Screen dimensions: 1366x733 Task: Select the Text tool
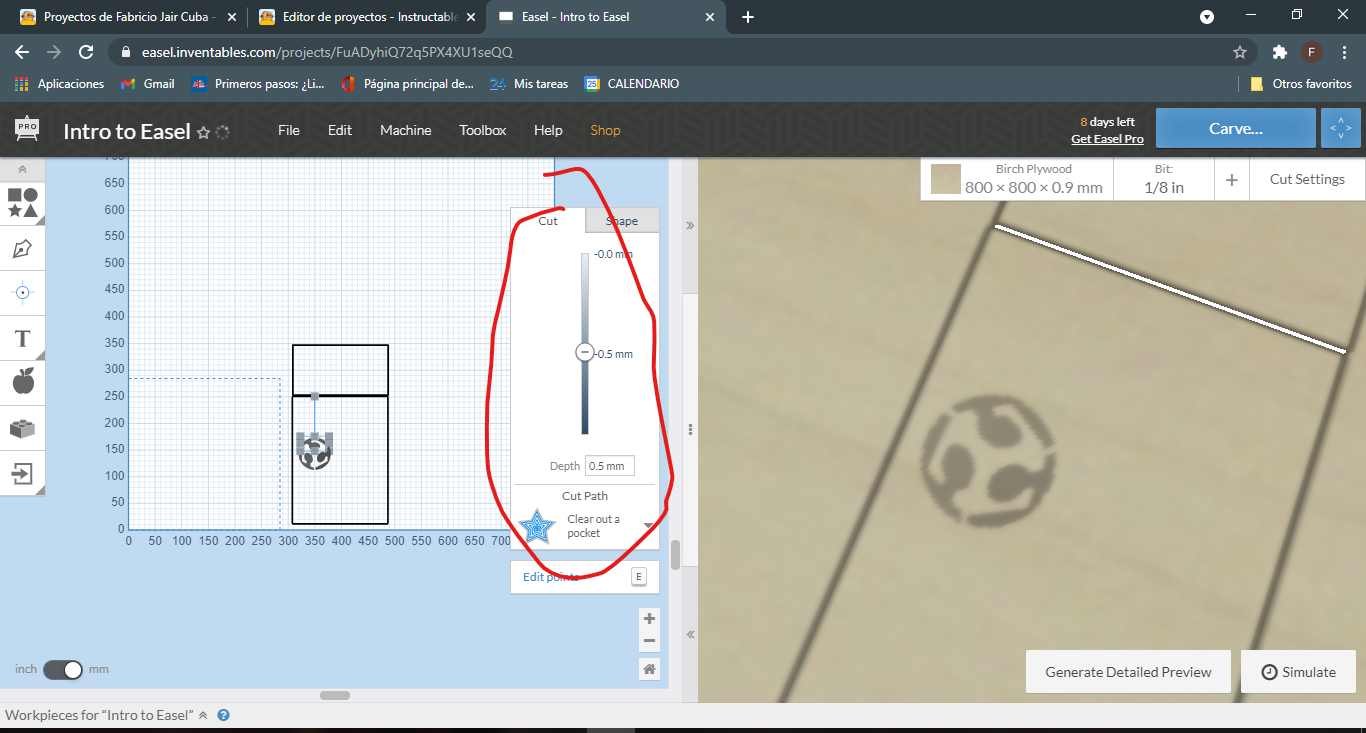[23, 338]
